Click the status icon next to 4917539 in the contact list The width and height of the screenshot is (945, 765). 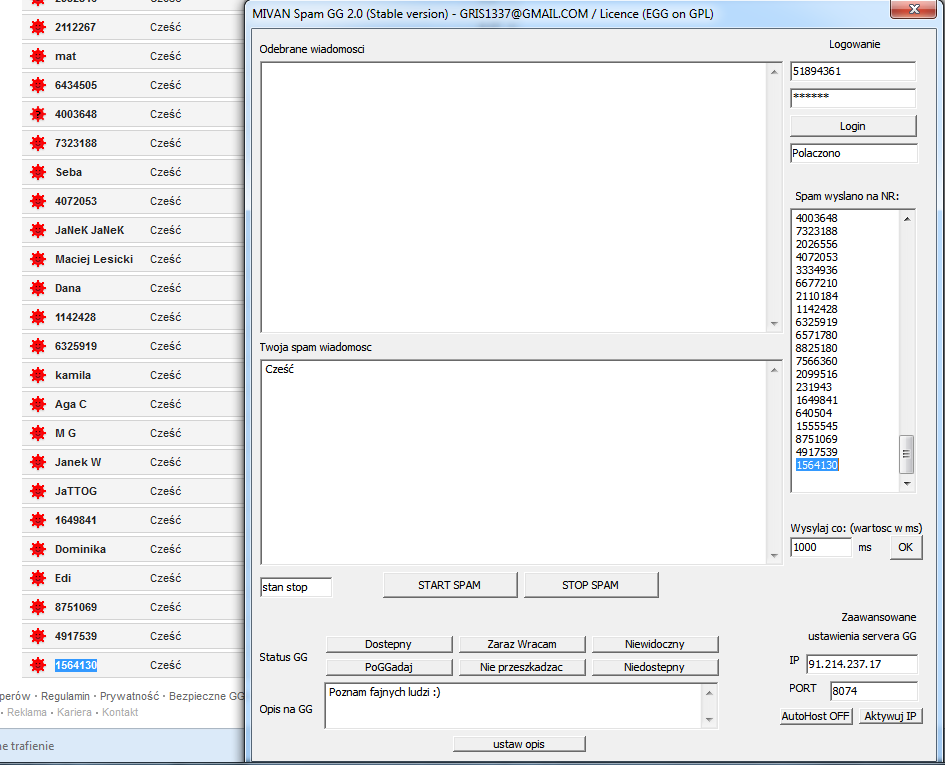click(38, 636)
